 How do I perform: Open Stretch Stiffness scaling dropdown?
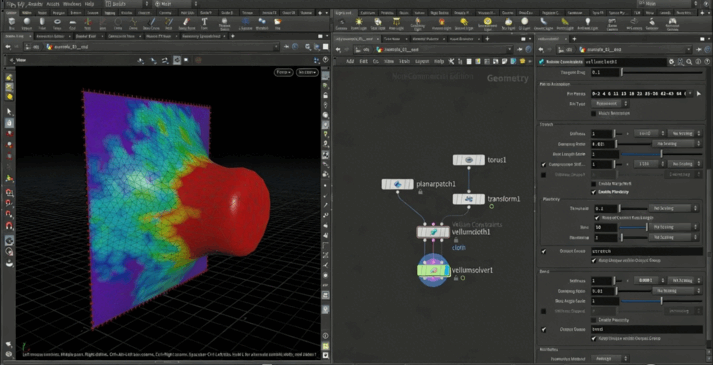point(684,134)
